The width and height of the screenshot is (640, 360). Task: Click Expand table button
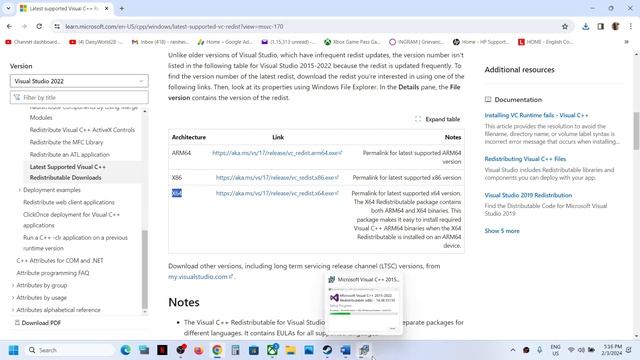click(x=438, y=119)
